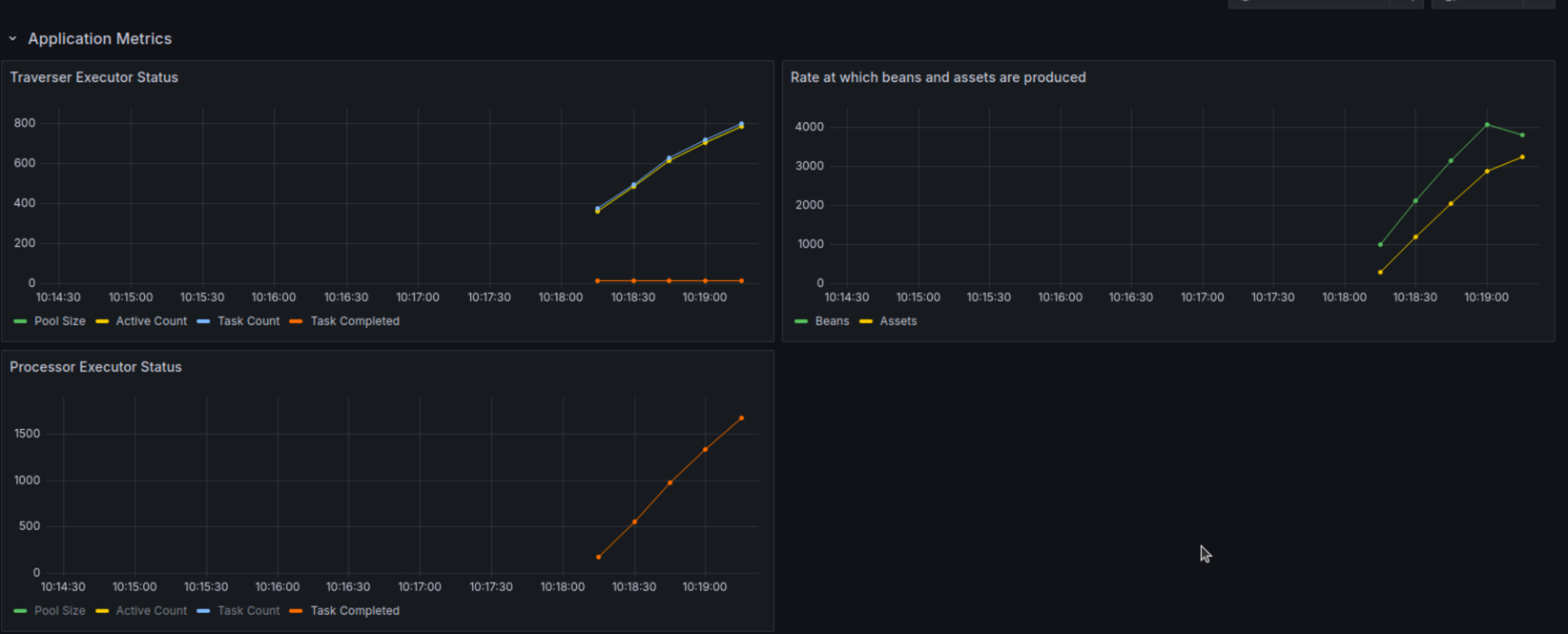
Task: Toggle Pool Size series in Traverser legend
Action: [x=60, y=321]
